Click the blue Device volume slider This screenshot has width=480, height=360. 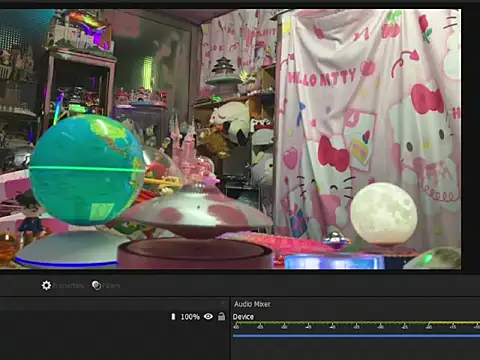[356, 336]
